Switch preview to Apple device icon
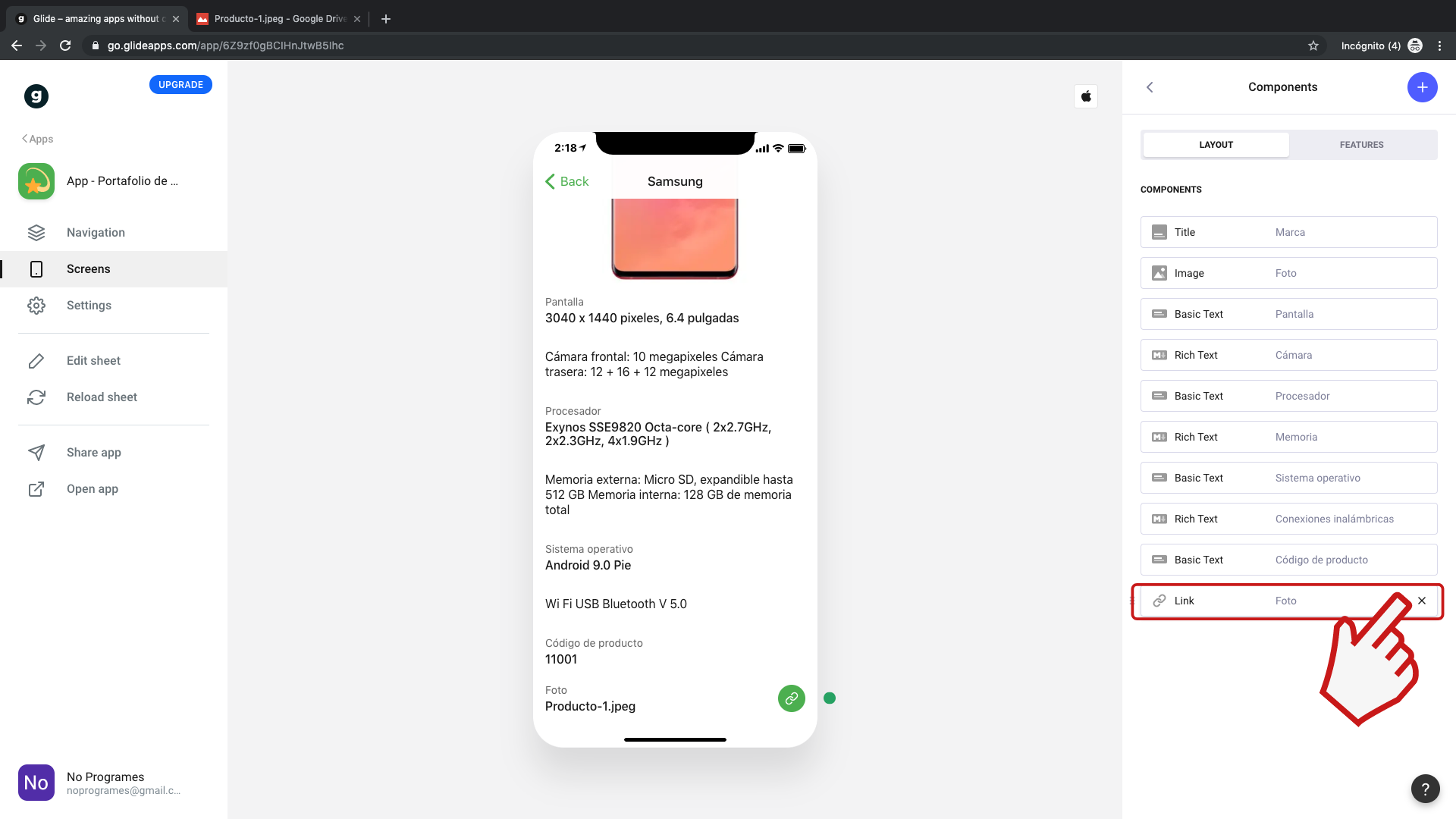 click(1086, 96)
